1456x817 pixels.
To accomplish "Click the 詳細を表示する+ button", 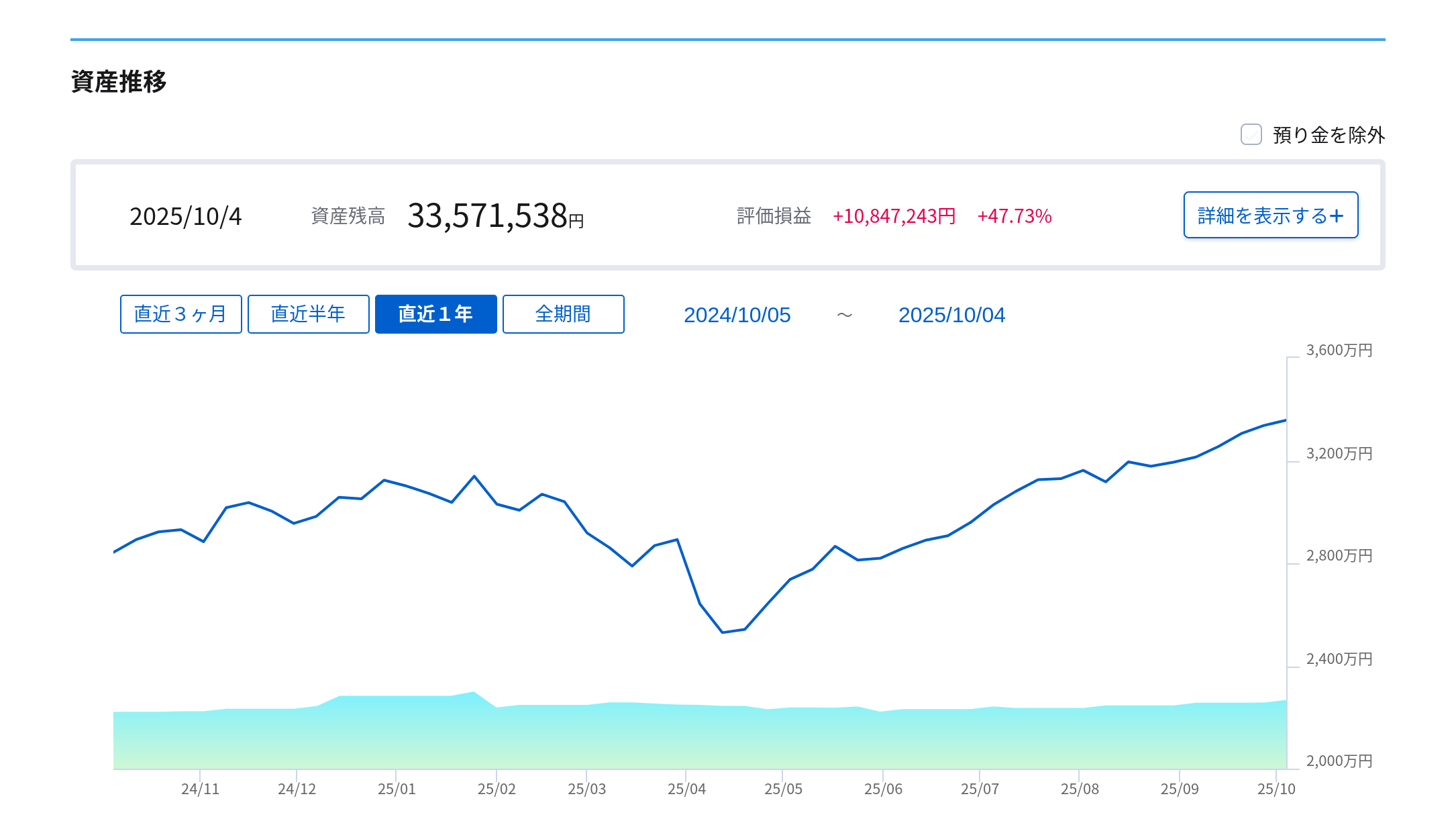I will [1270, 215].
